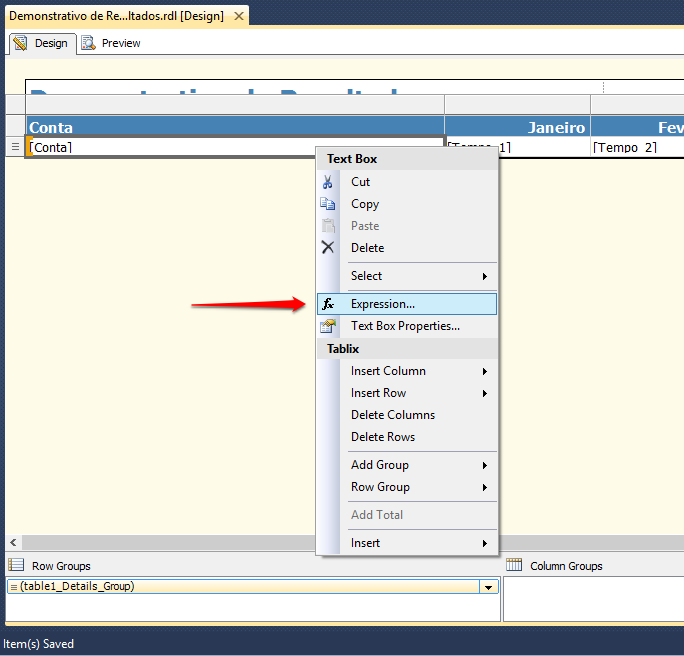Open the table1_Details_Group dropdown arrow
The image size is (684, 656).
click(489, 587)
